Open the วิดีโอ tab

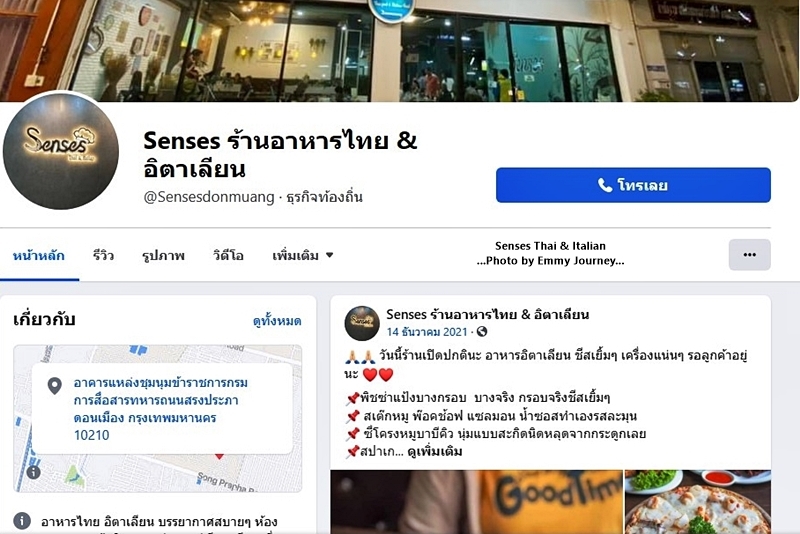coord(228,255)
